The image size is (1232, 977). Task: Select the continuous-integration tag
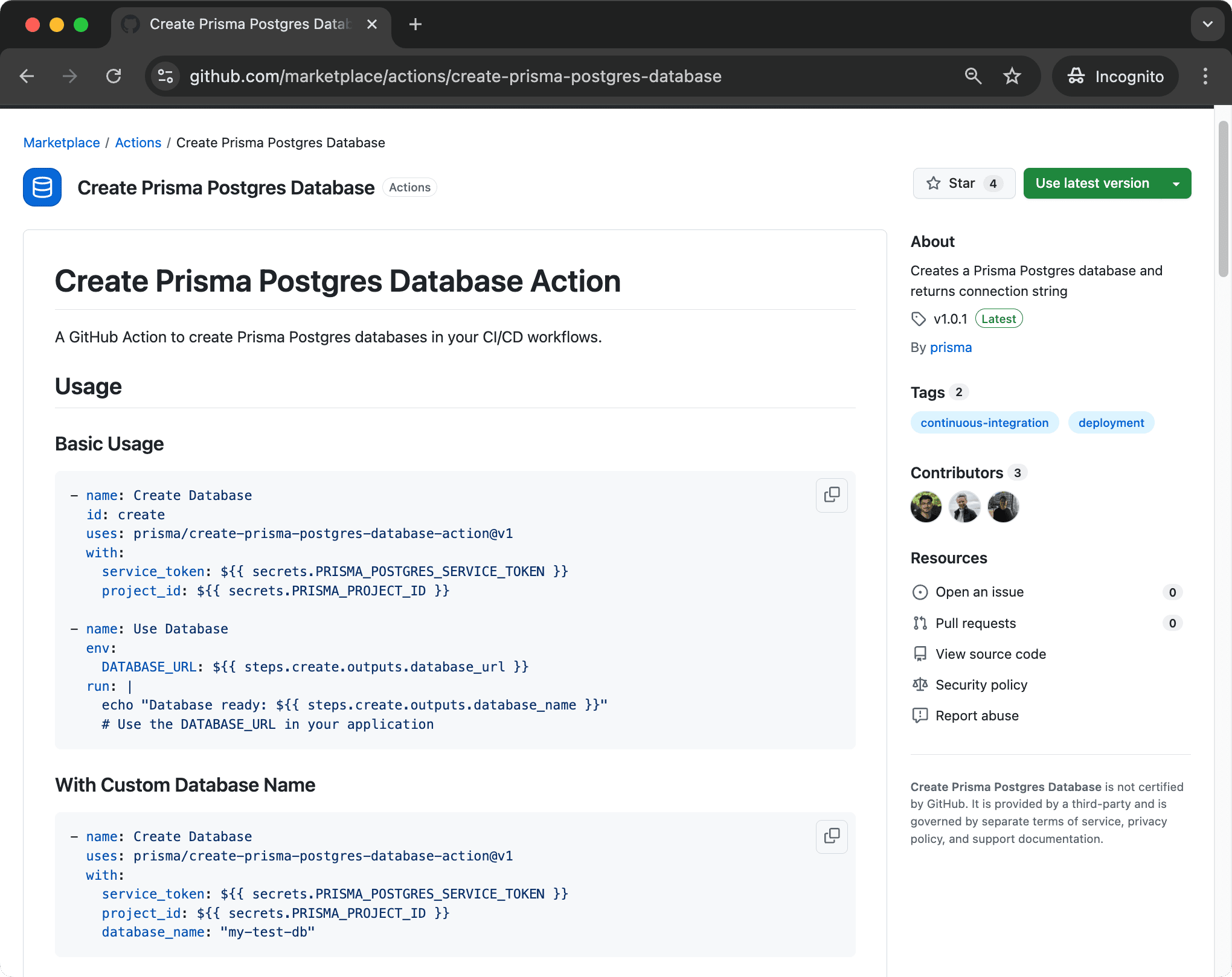point(984,422)
